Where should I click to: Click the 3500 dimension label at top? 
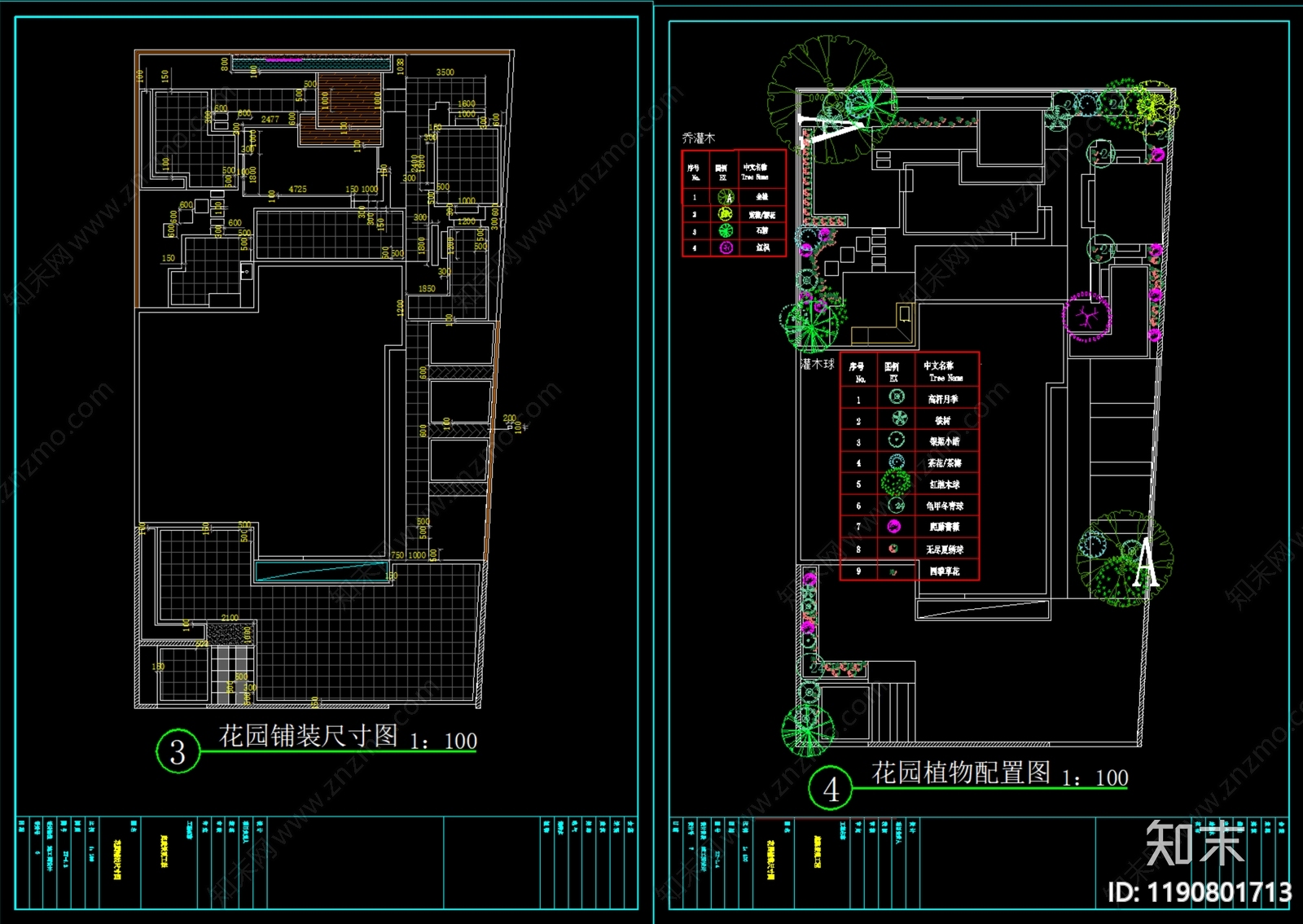[445, 72]
